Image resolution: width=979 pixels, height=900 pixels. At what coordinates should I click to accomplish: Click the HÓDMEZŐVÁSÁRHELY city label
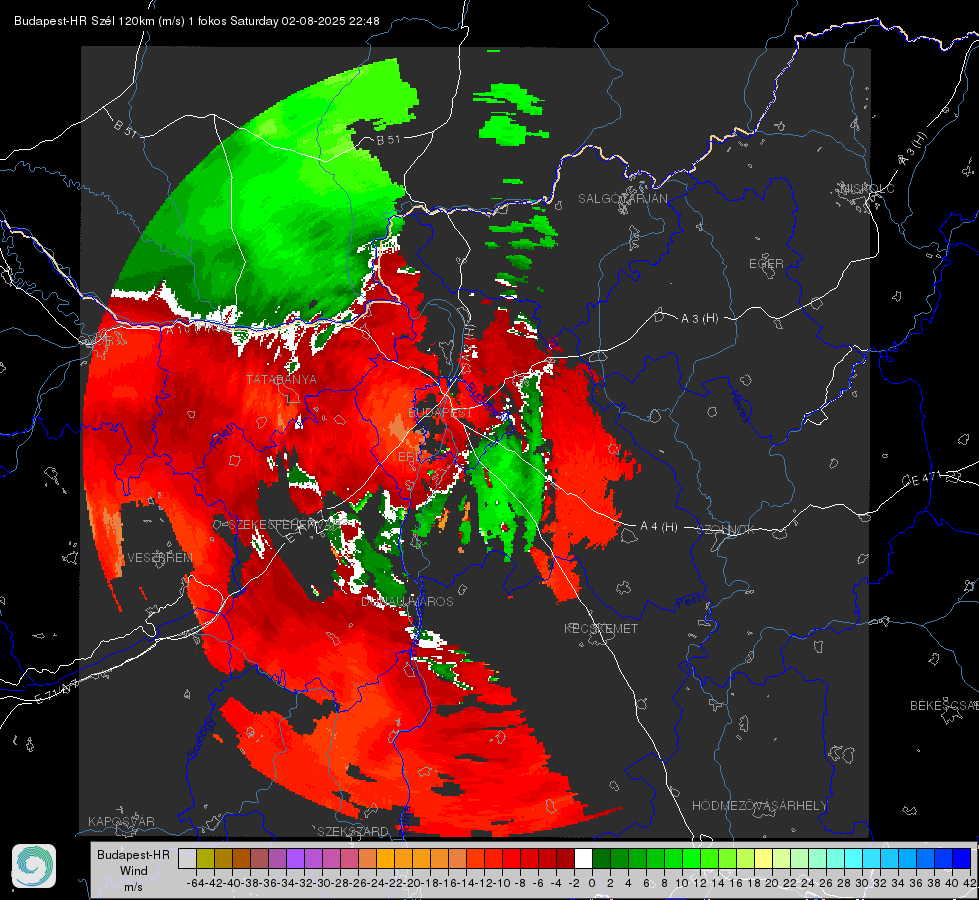pos(759,806)
